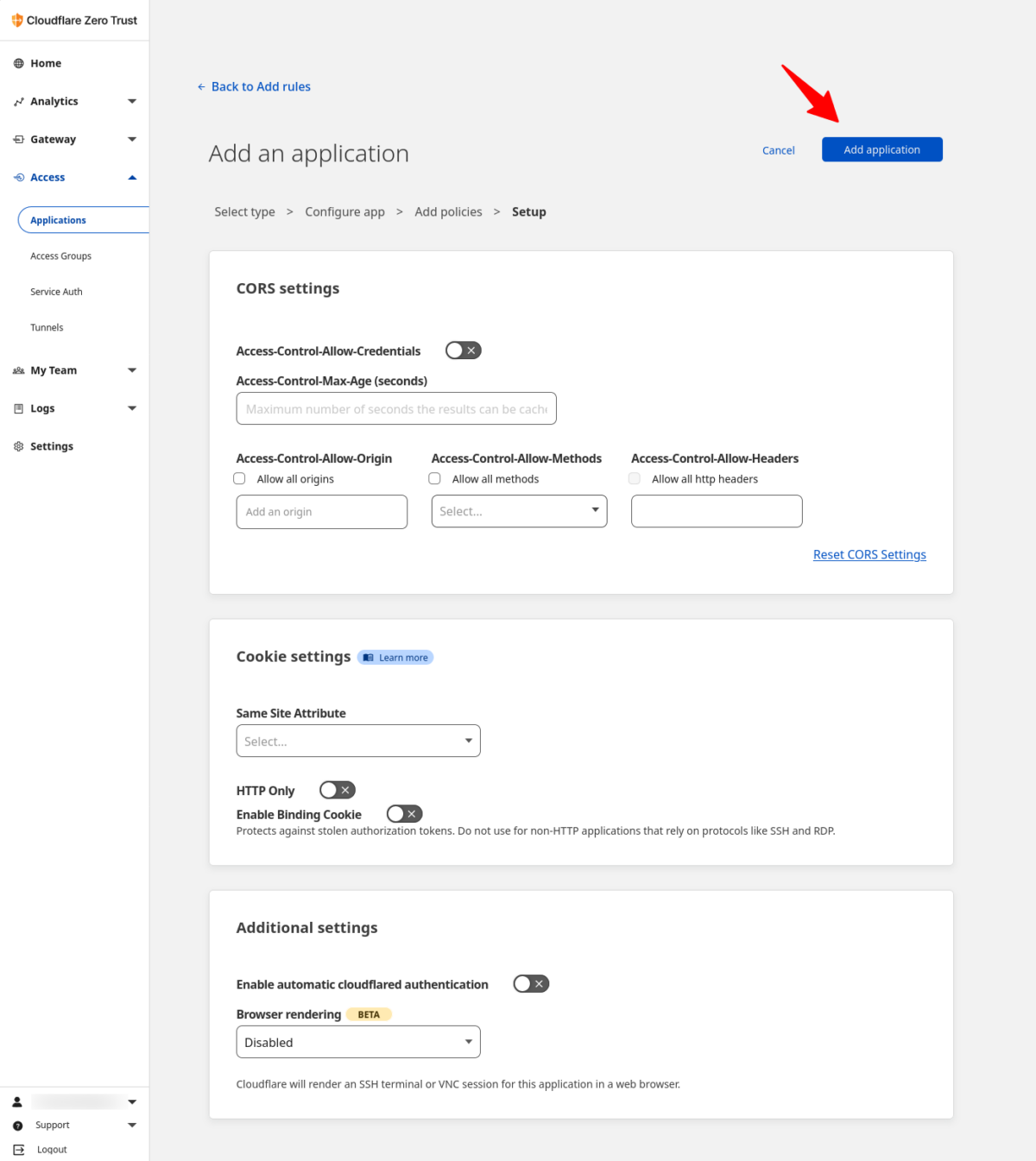Open My Team via the people icon
1036x1161 pixels.
click(x=18, y=369)
